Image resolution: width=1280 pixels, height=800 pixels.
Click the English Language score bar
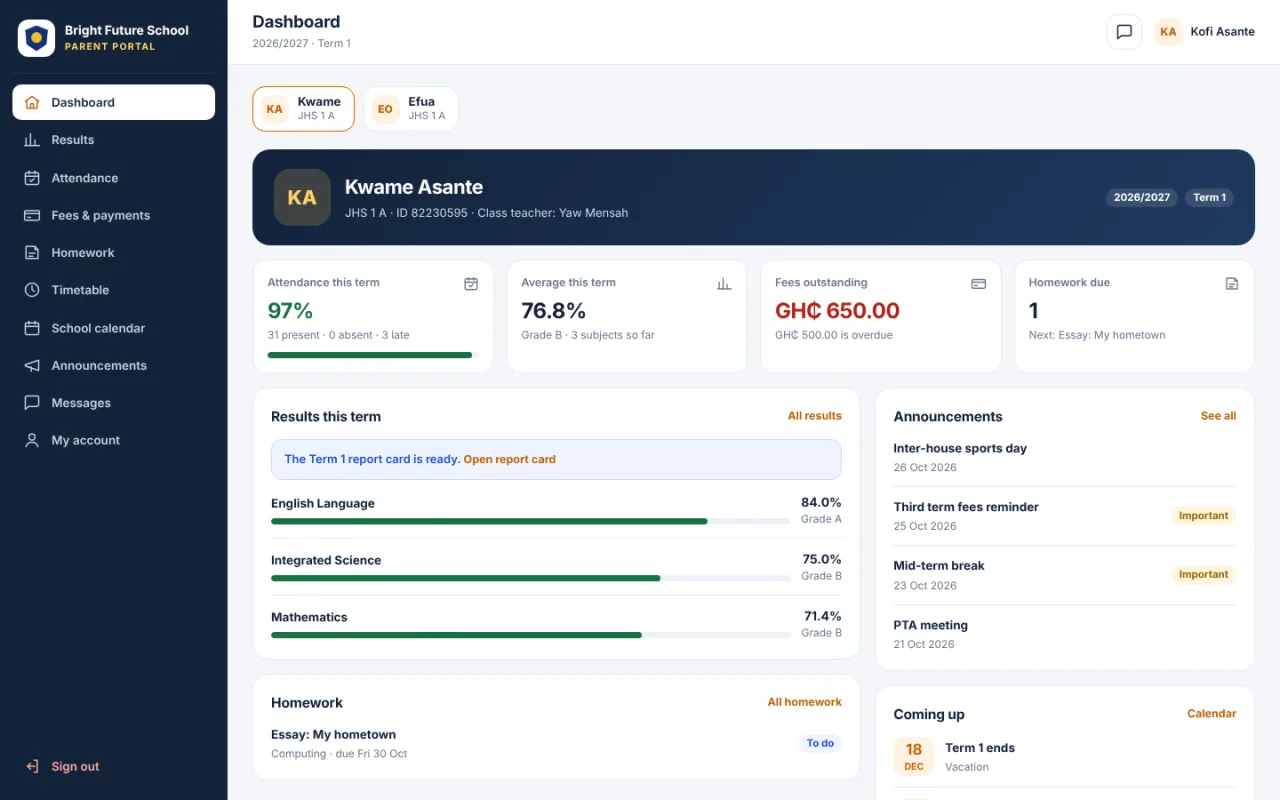click(530, 521)
